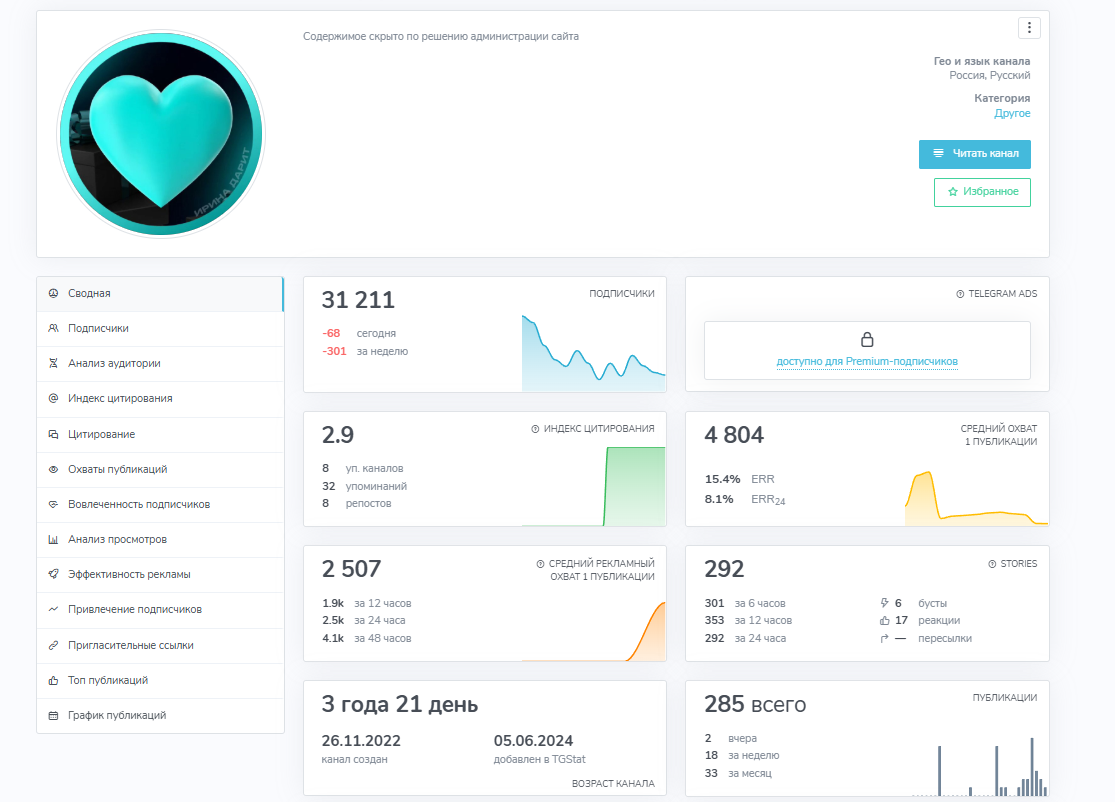Open the Другое category link

pos(1012,114)
